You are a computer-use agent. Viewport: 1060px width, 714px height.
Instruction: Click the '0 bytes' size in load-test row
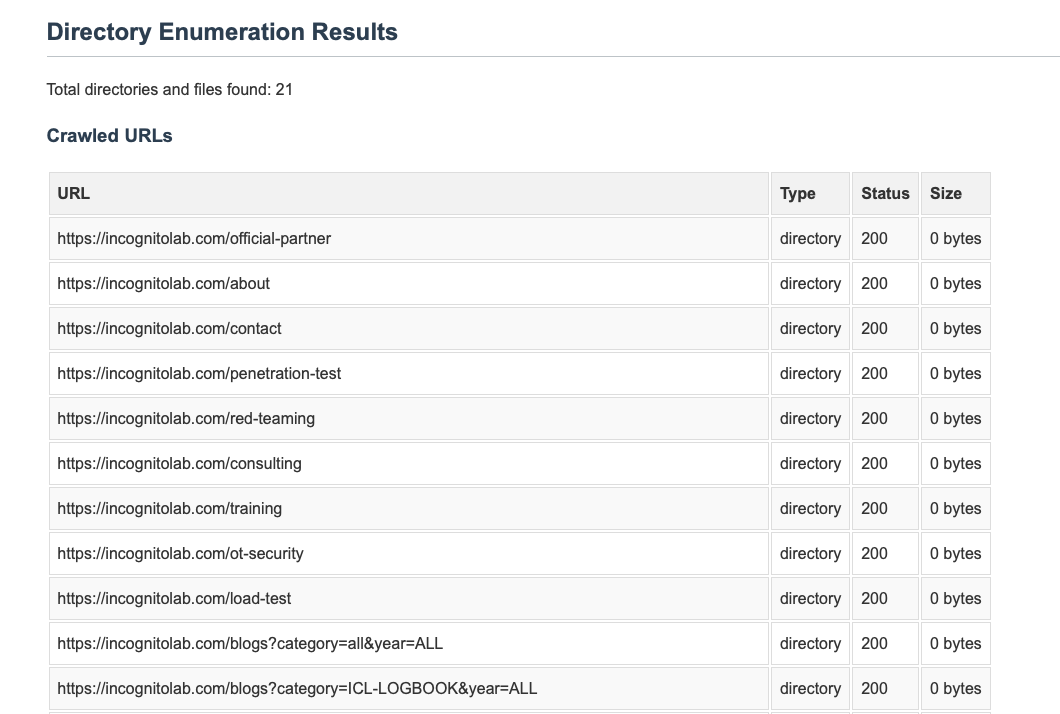(955, 598)
